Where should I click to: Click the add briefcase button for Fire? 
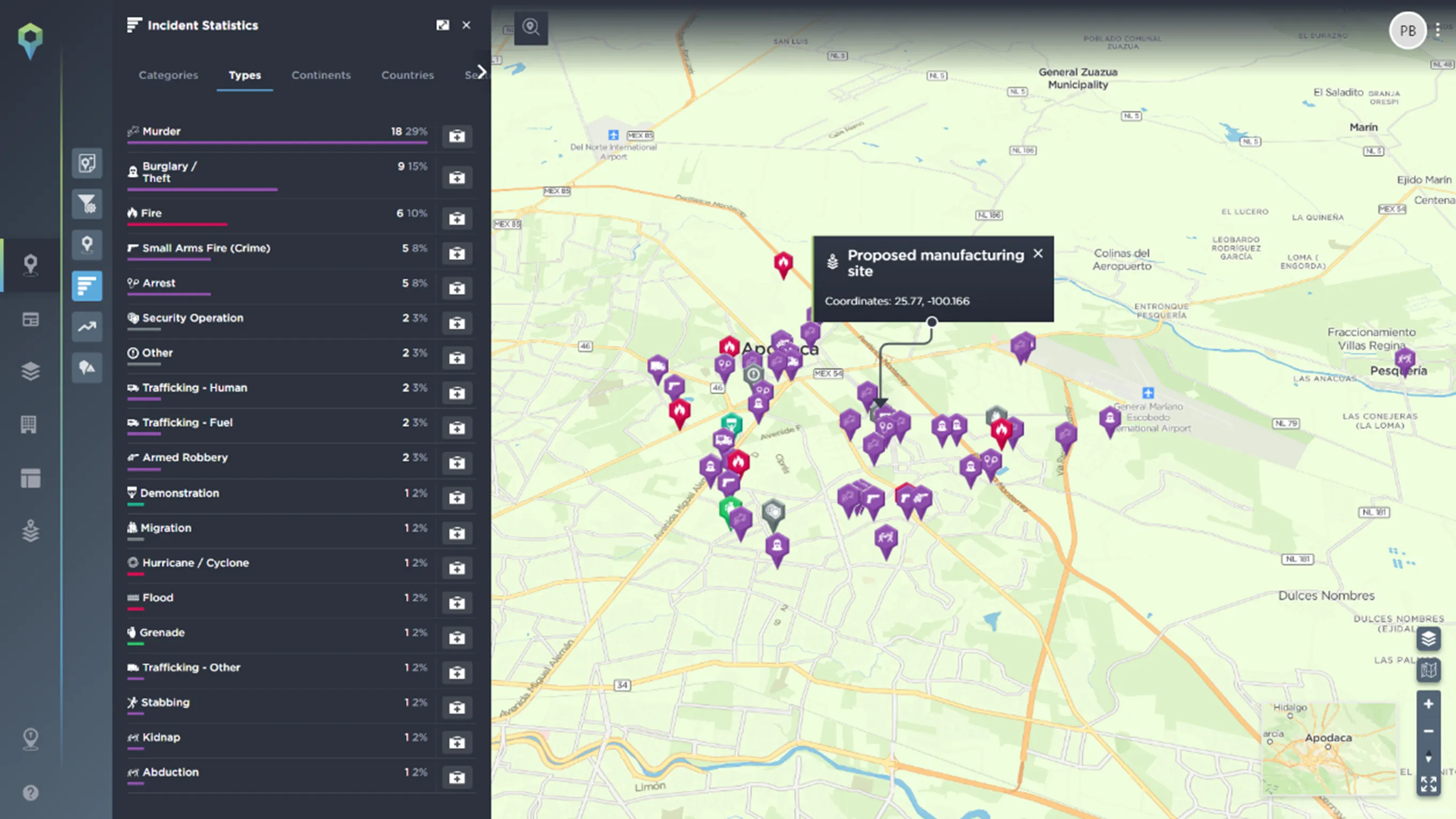(457, 218)
